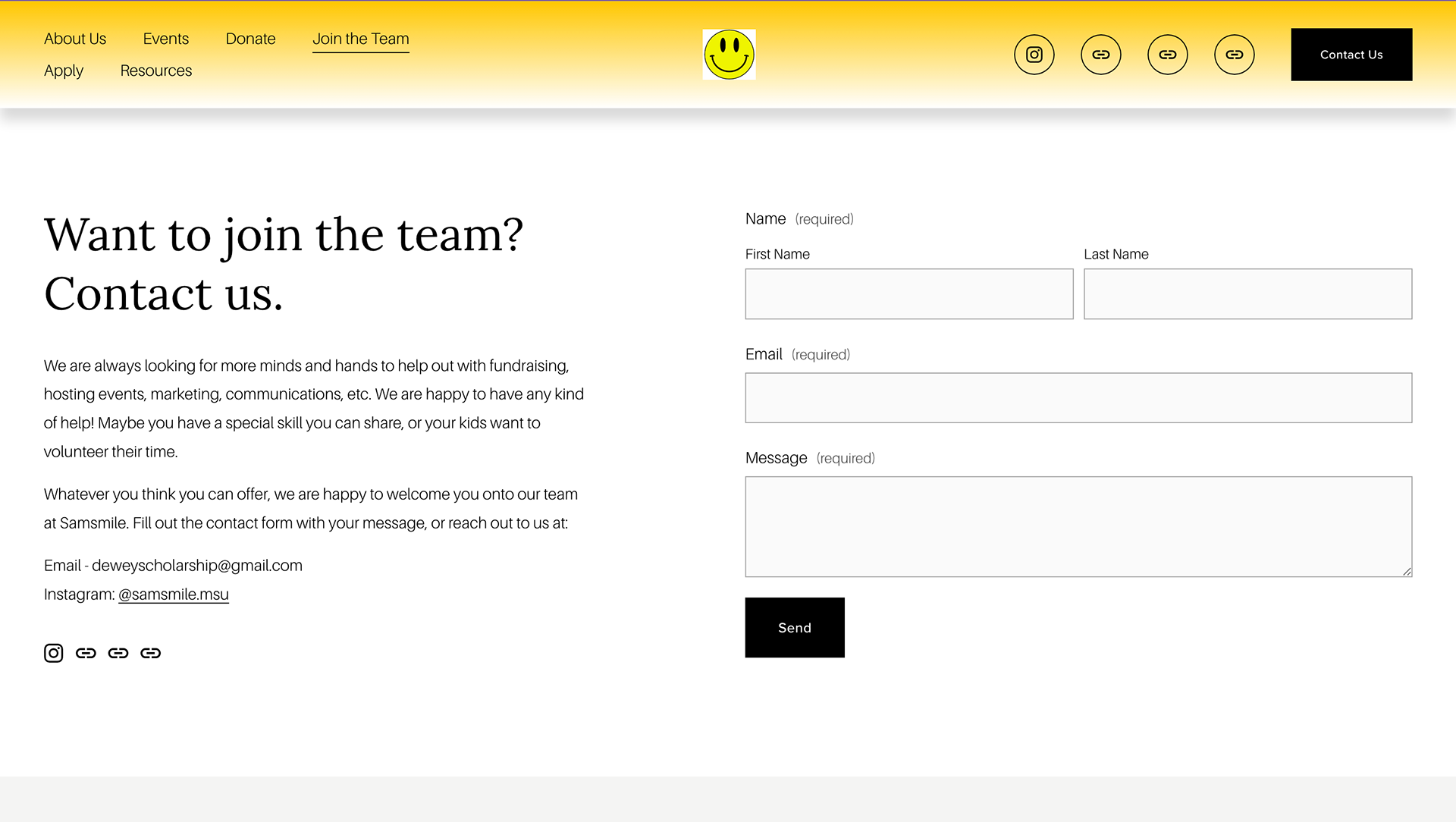The height and width of the screenshot is (822, 1456).
Task: Select Join the Team navigation link
Action: click(x=361, y=39)
